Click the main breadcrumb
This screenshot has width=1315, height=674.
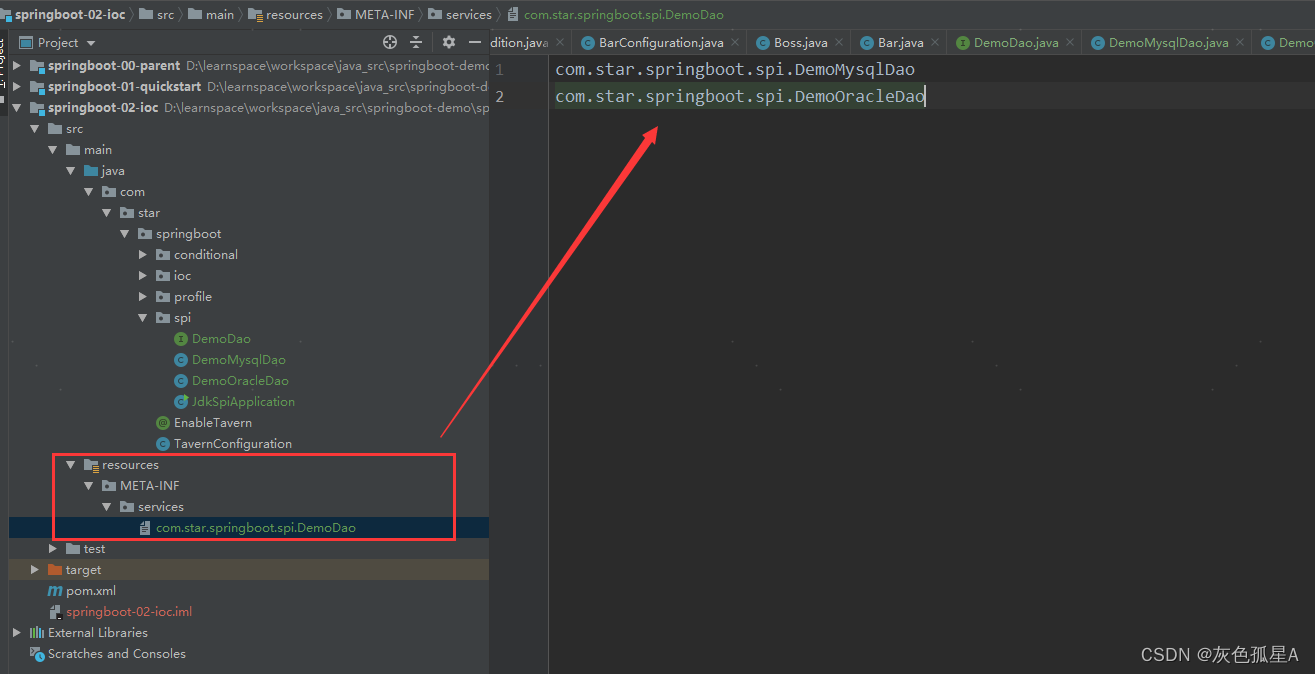[212, 14]
